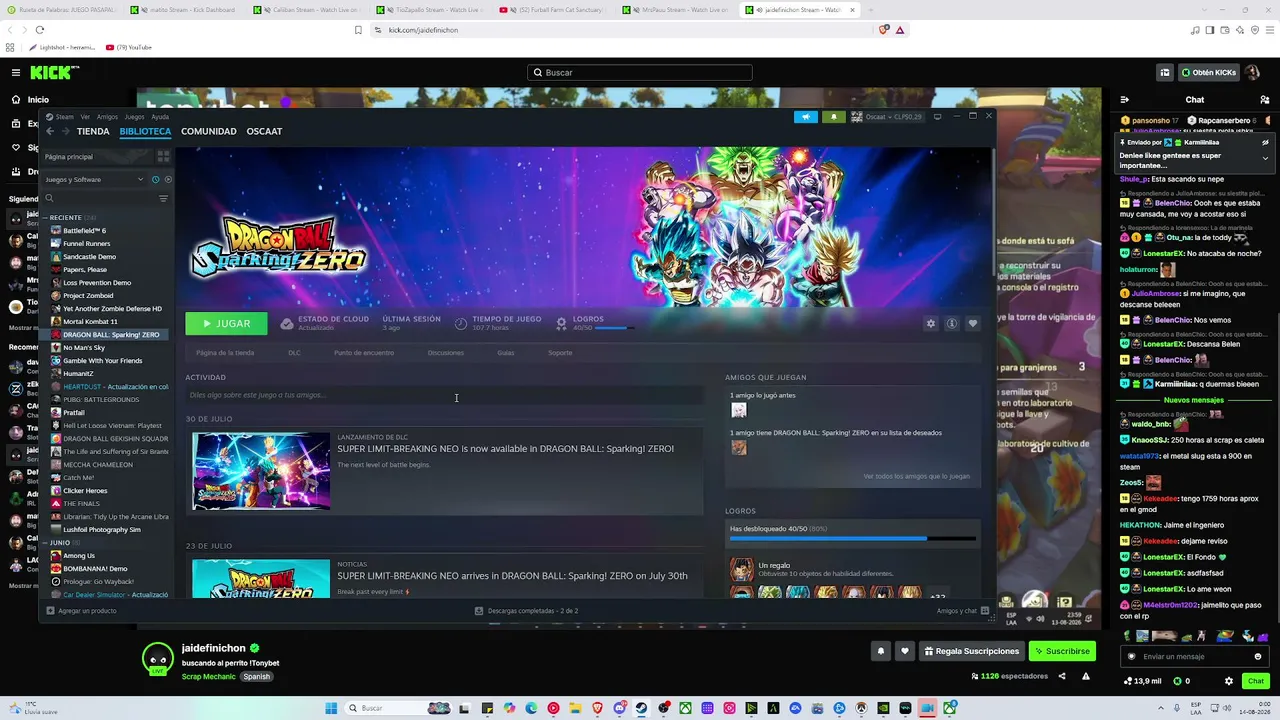This screenshot has height=720, width=1280.
Task: Switch Steam library to grid view icon
Action: coord(164,157)
